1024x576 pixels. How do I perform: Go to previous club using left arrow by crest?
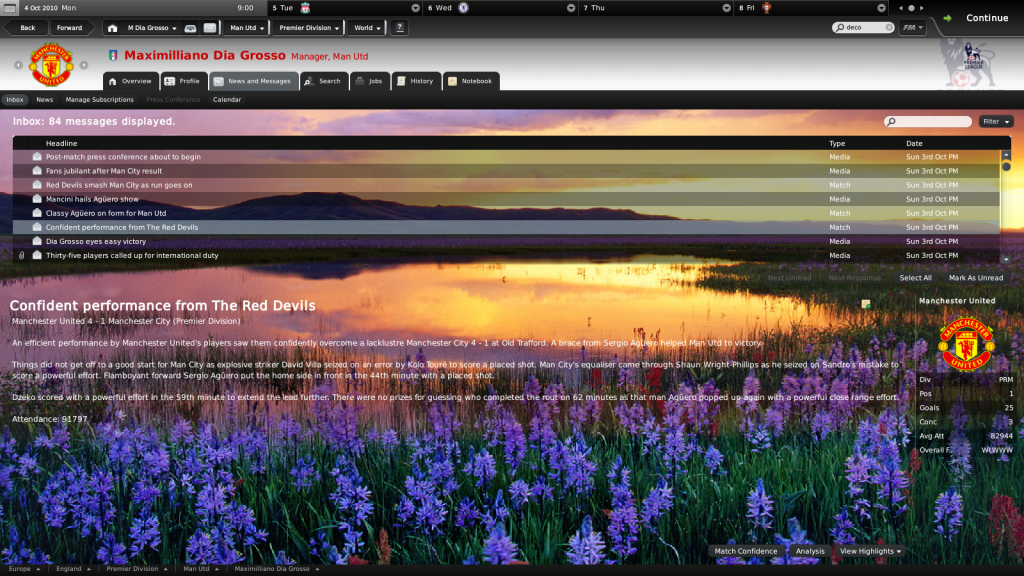pyautogui.click(x=18, y=65)
